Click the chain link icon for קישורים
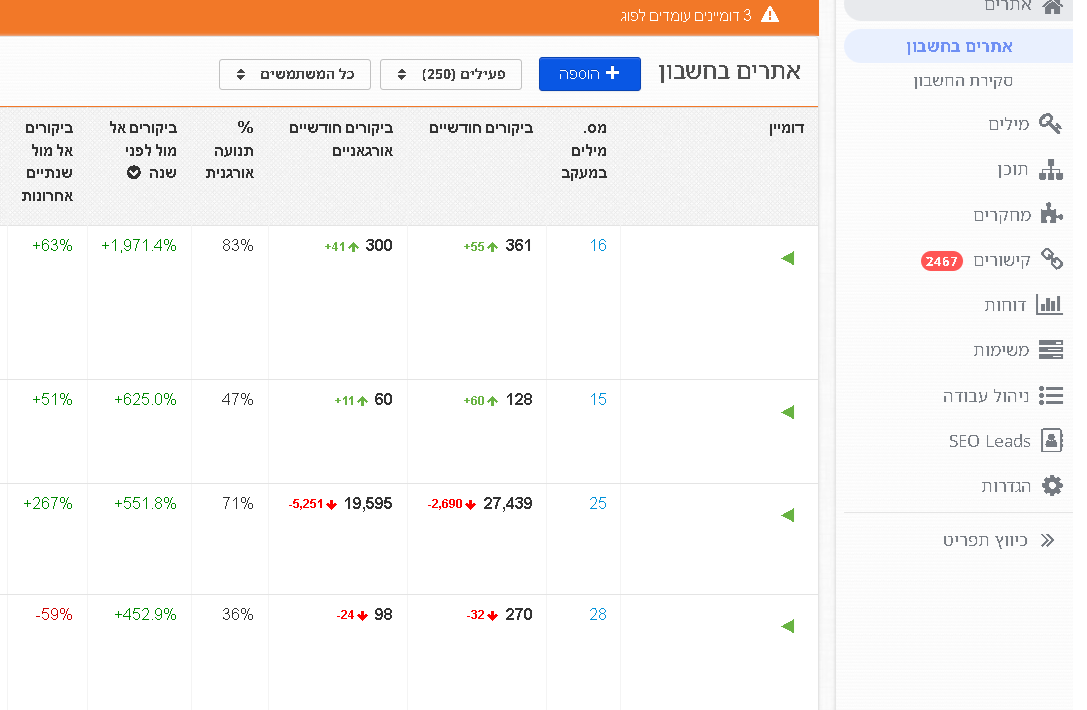The image size is (1087, 710). [x=1052, y=259]
